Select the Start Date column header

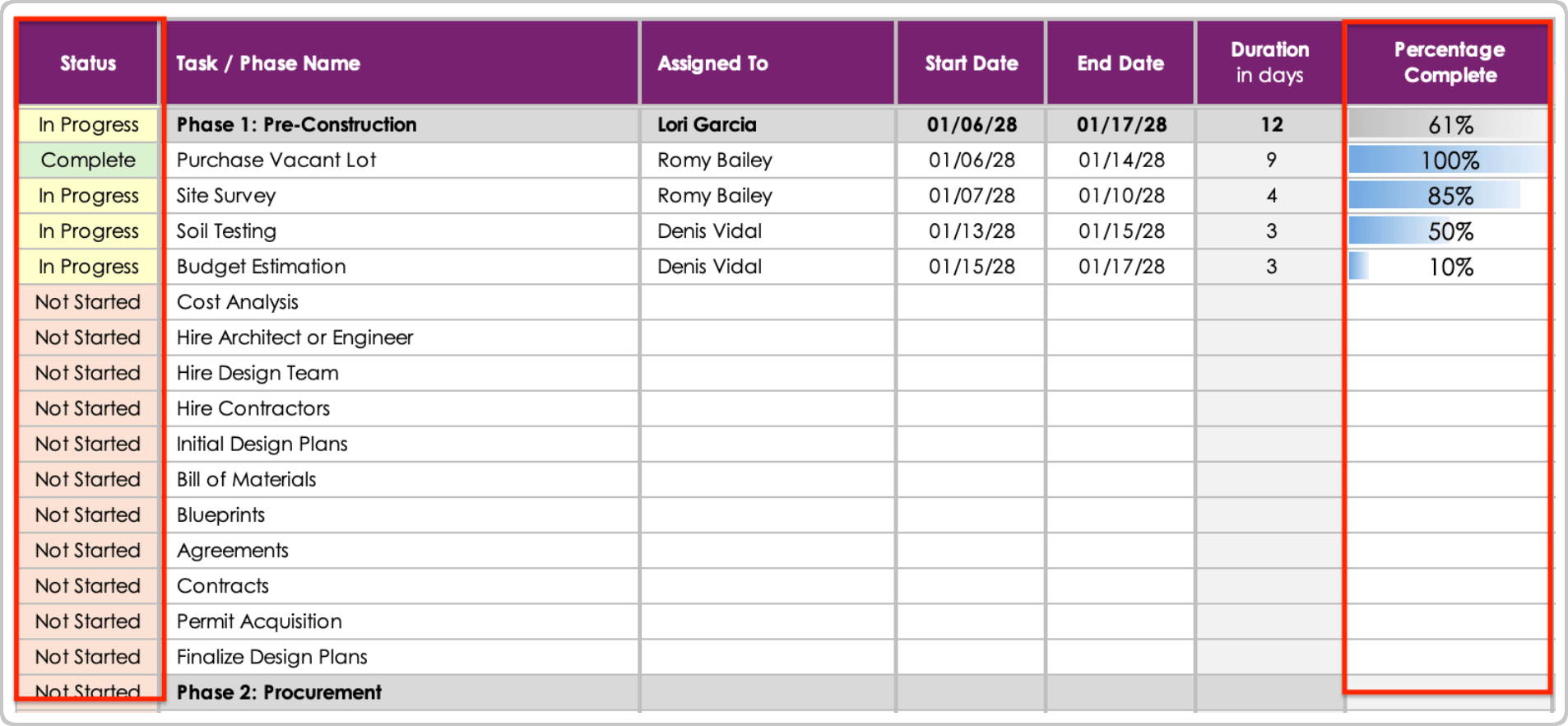point(971,63)
